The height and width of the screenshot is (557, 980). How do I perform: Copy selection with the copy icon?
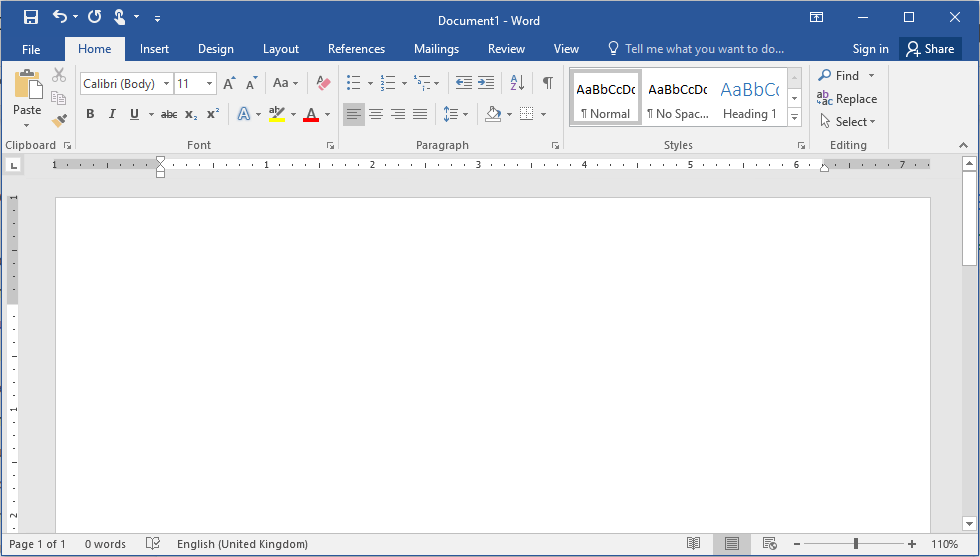(59, 98)
